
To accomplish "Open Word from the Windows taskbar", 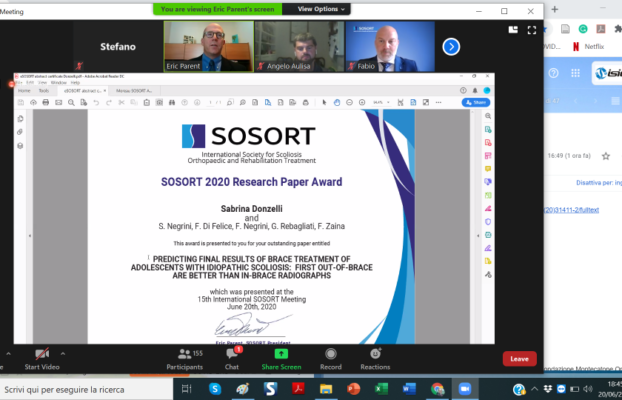I will click(409, 389).
